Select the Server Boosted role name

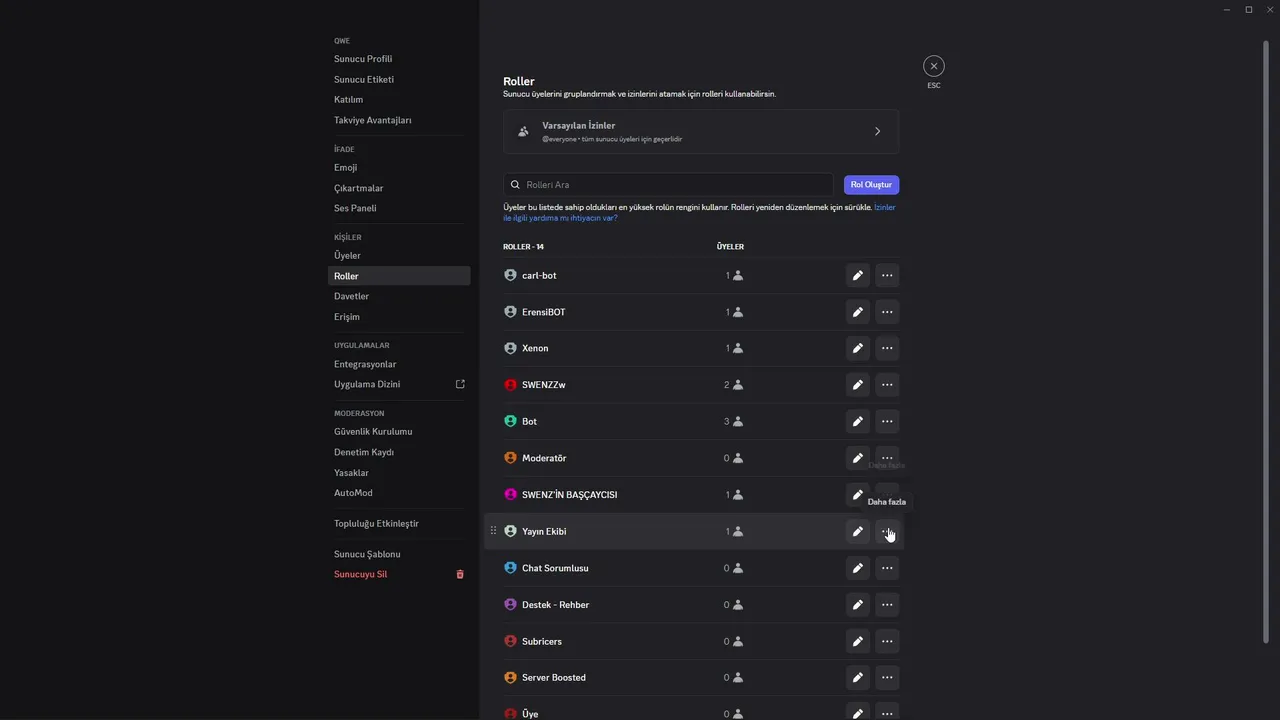click(554, 677)
